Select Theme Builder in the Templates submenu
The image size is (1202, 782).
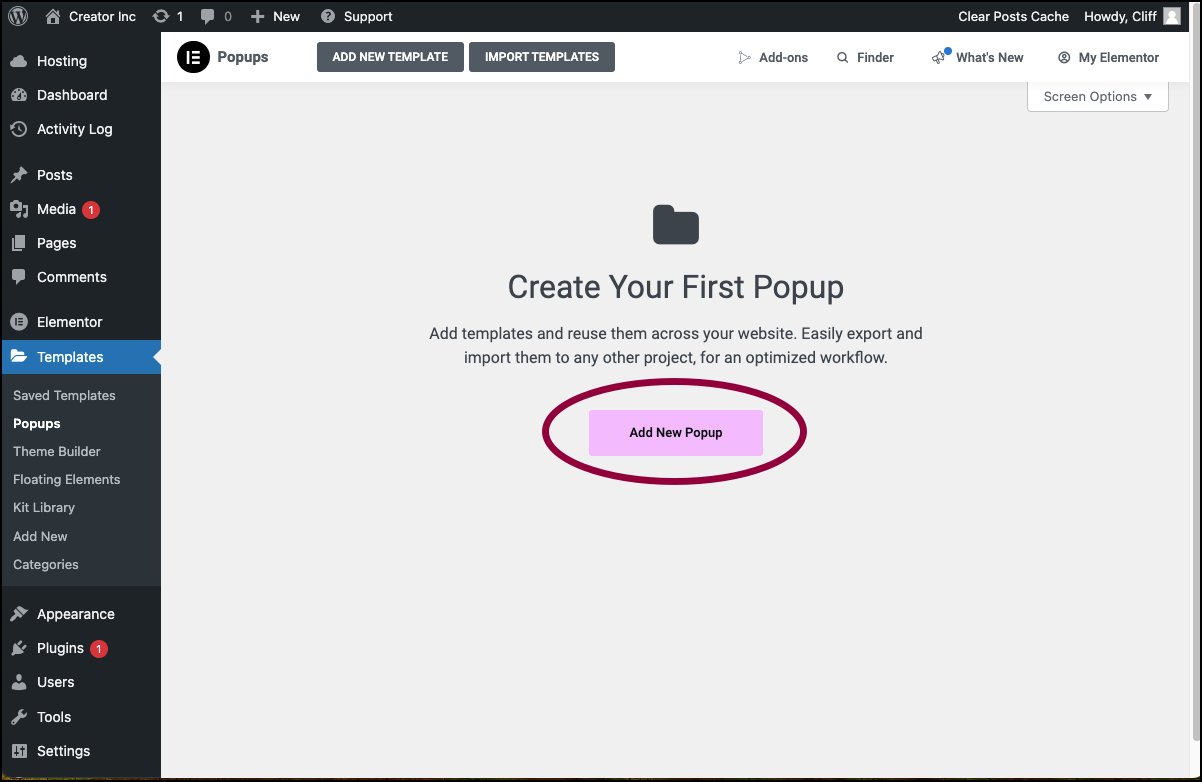[57, 451]
